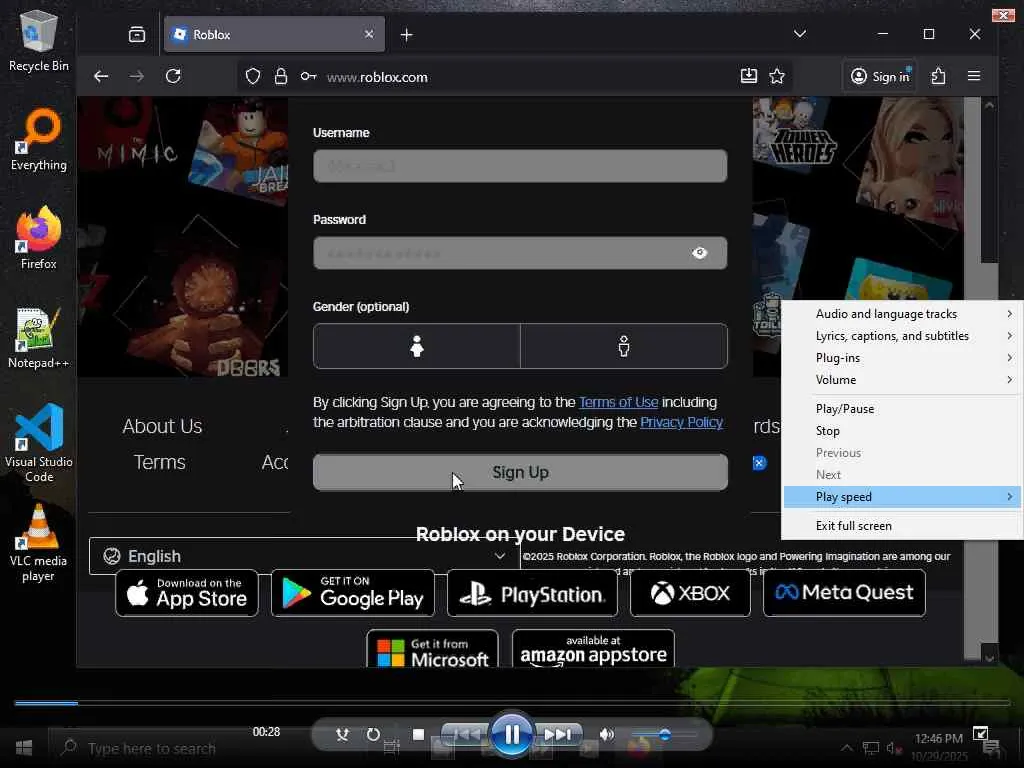Open Lyrics, captions, and subtitles submenu

pos(902,336)
